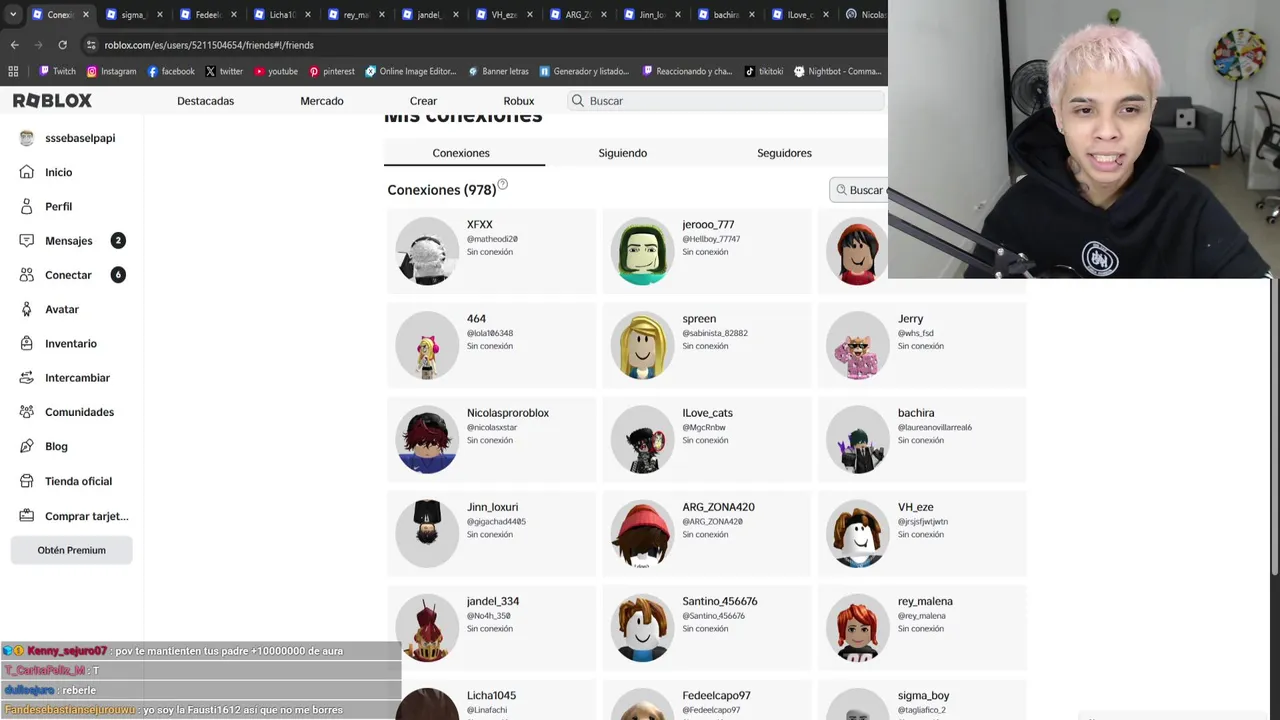This screenshot has width=1280, height=720.
Task: Switch to the Seguidores tab
Action: [784, 153]
